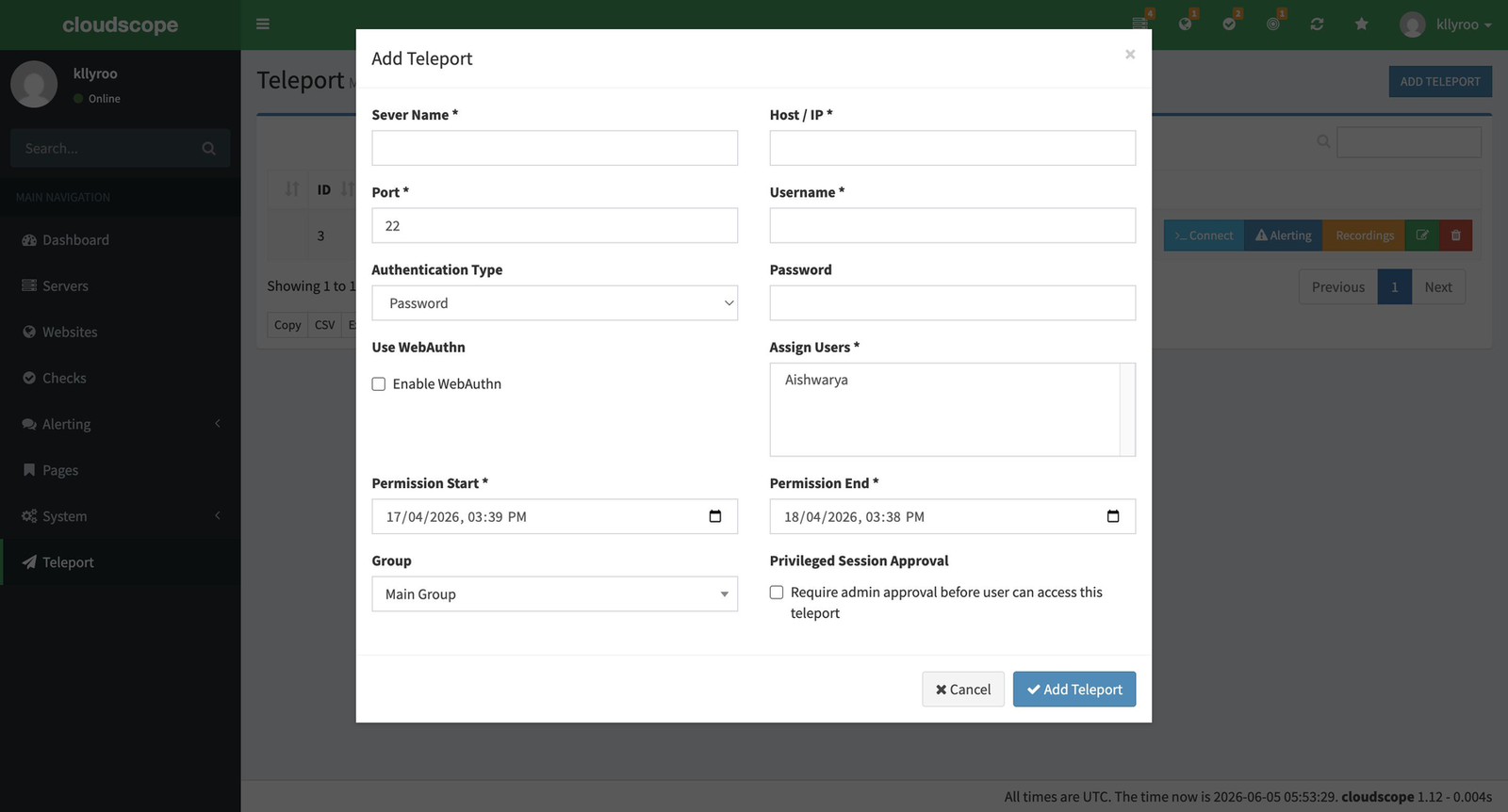This screenshot has height=812, width=1508.
Task: Click the kllyroo sidebar avatar
Action: coord(34,85)
